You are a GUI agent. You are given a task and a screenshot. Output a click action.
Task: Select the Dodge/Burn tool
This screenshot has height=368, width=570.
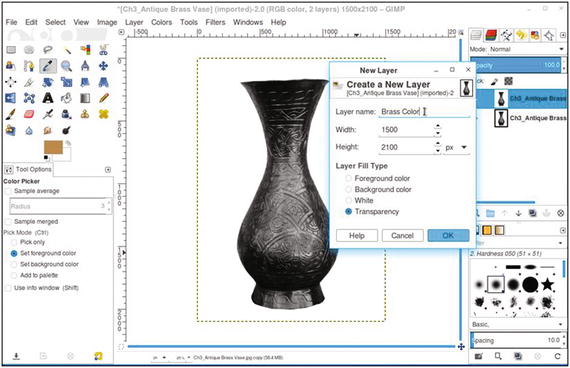67,130
